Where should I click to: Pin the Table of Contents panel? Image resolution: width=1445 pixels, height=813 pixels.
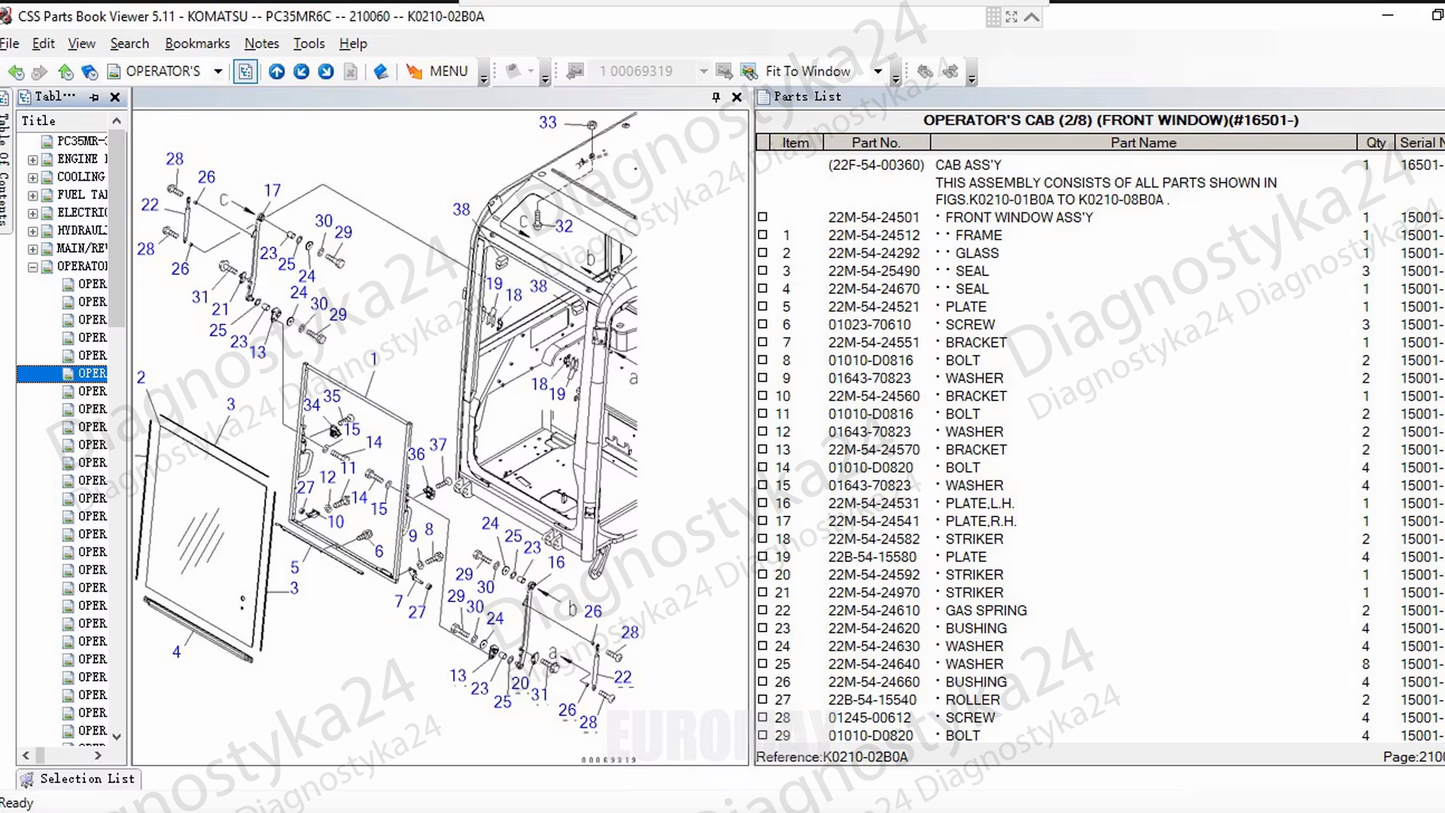[x=94, y=97]
